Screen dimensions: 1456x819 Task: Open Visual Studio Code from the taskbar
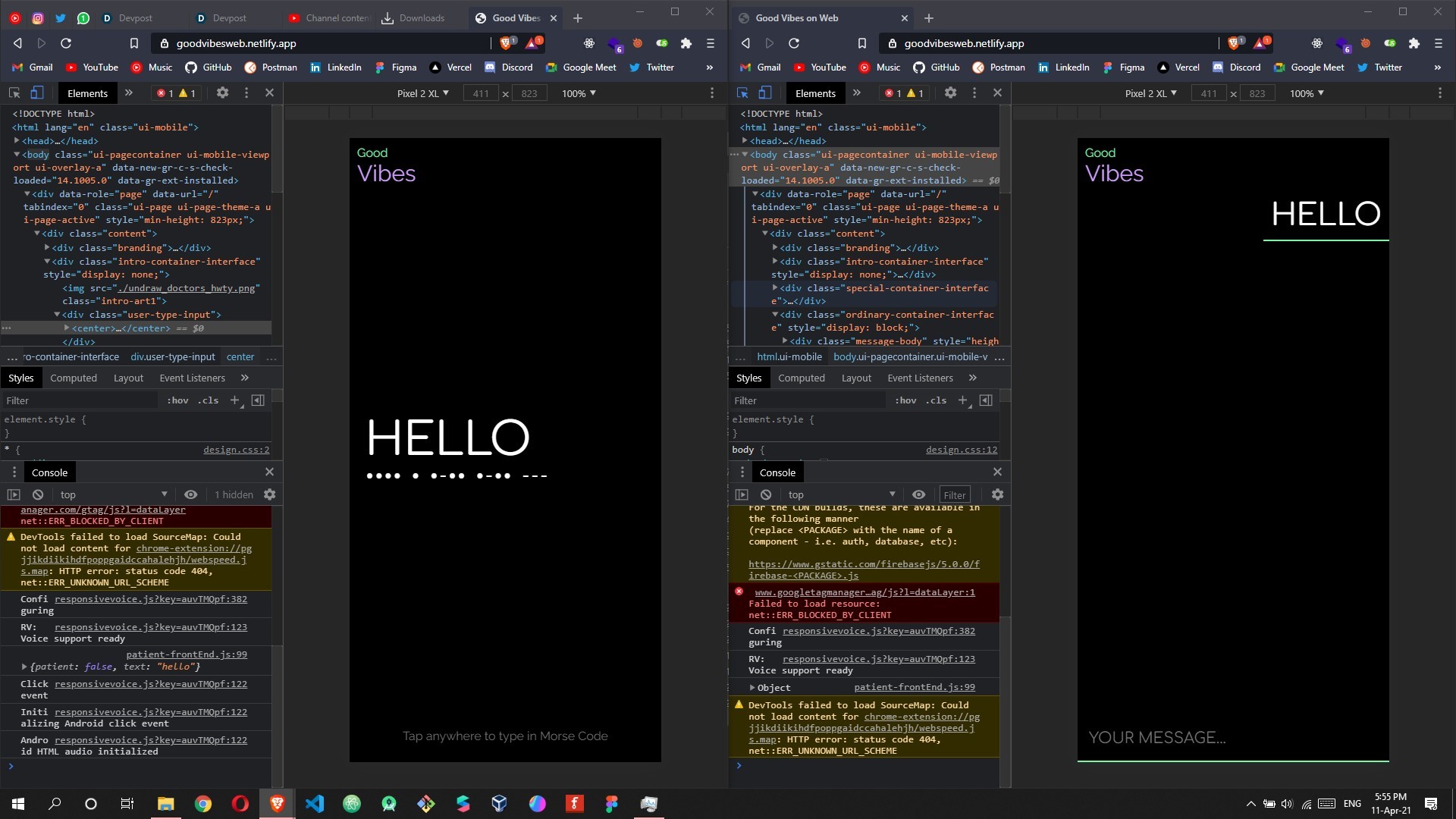pos(314,804)
